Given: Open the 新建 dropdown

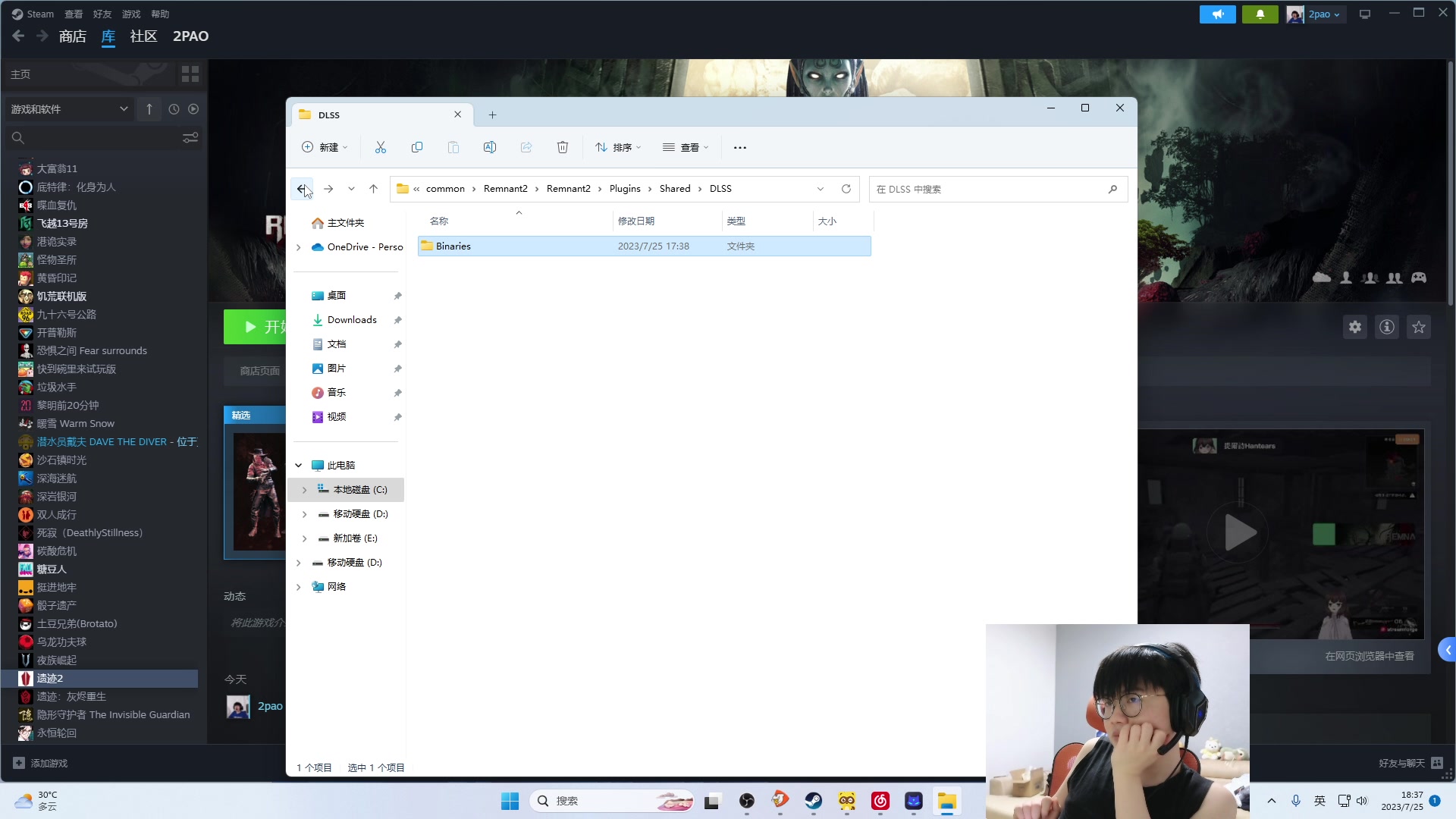Looking at the screenshot, I should click(x=325, y=147).
